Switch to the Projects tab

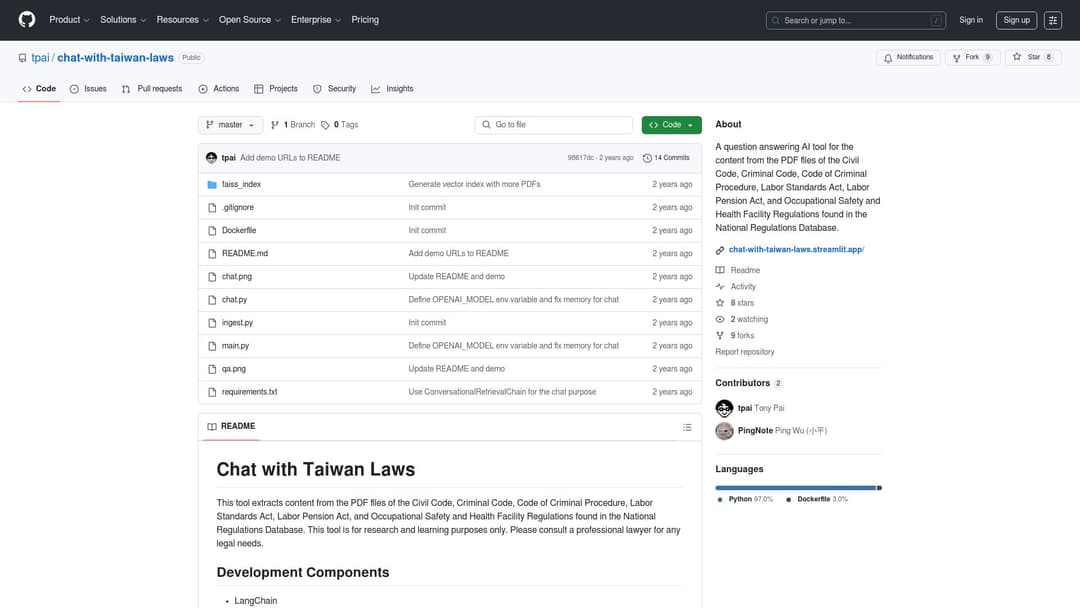click(x=276, y=89)
